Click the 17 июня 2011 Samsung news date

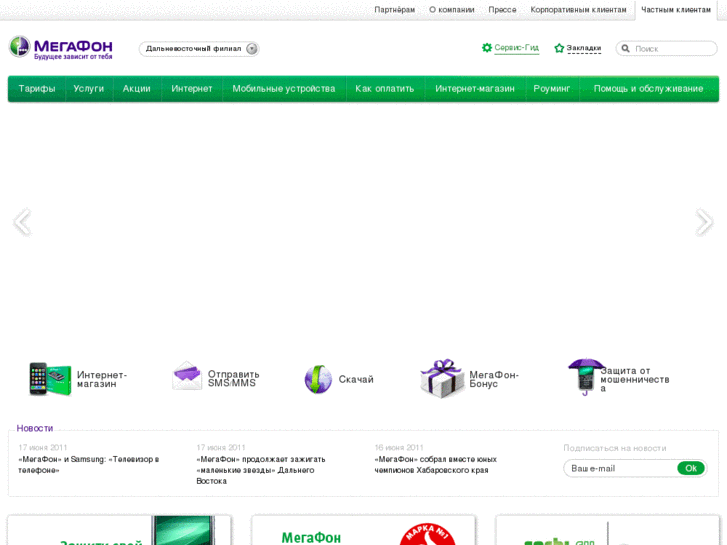point(43,448)
